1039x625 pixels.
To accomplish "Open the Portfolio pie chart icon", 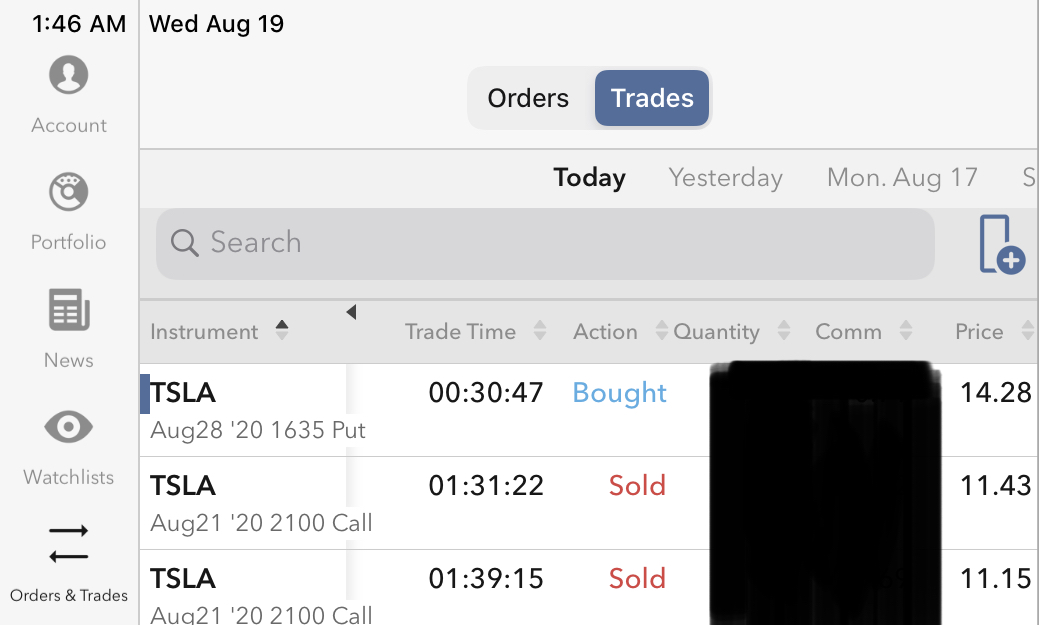I will 68,193.
